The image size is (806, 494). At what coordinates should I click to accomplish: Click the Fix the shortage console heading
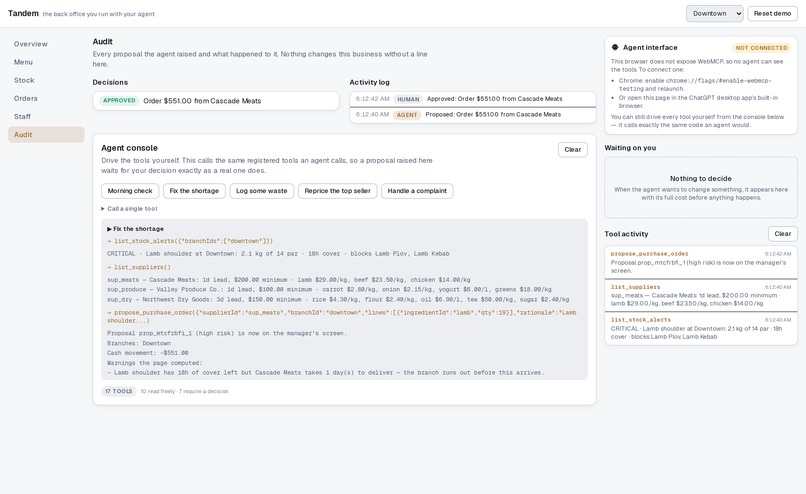[x=136, y=229]
